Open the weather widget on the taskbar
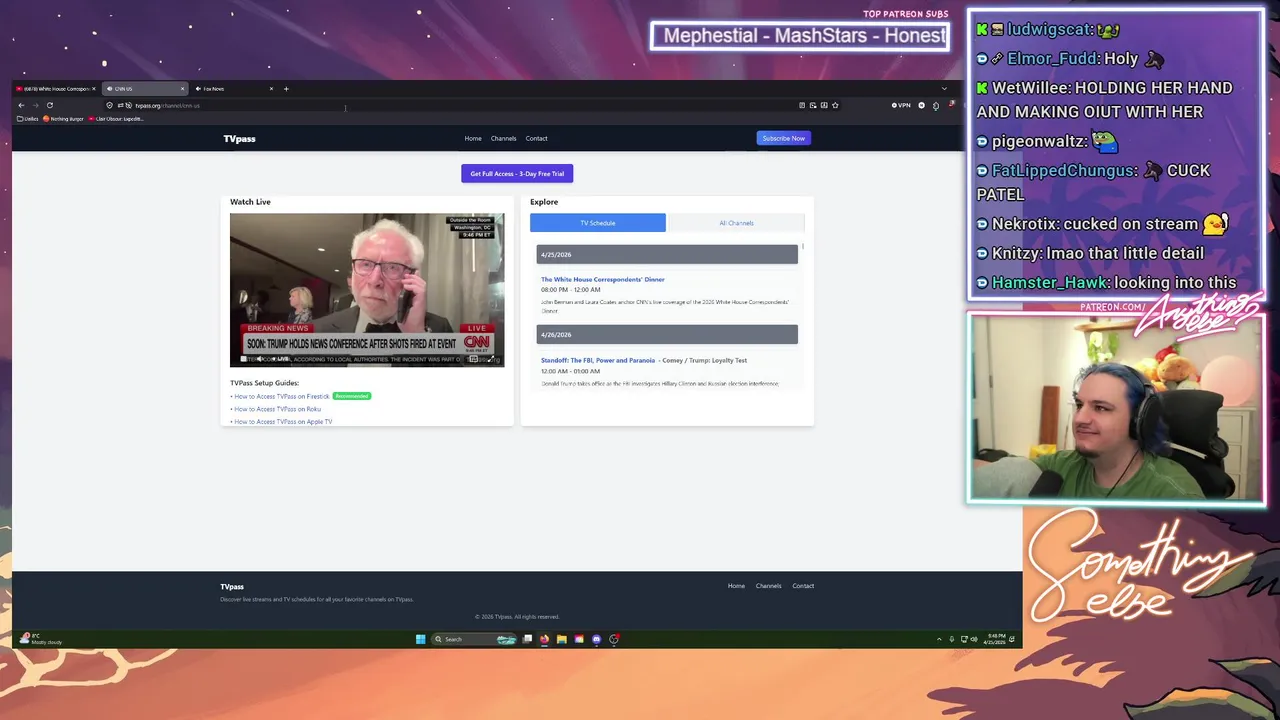 40,639
